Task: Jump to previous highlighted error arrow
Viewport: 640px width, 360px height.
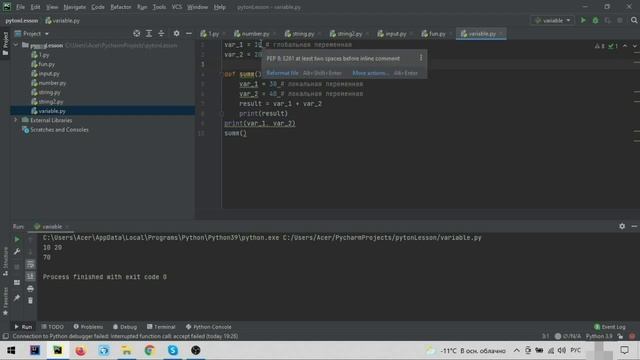Action: pyautogui.click(x=625, y=46)
